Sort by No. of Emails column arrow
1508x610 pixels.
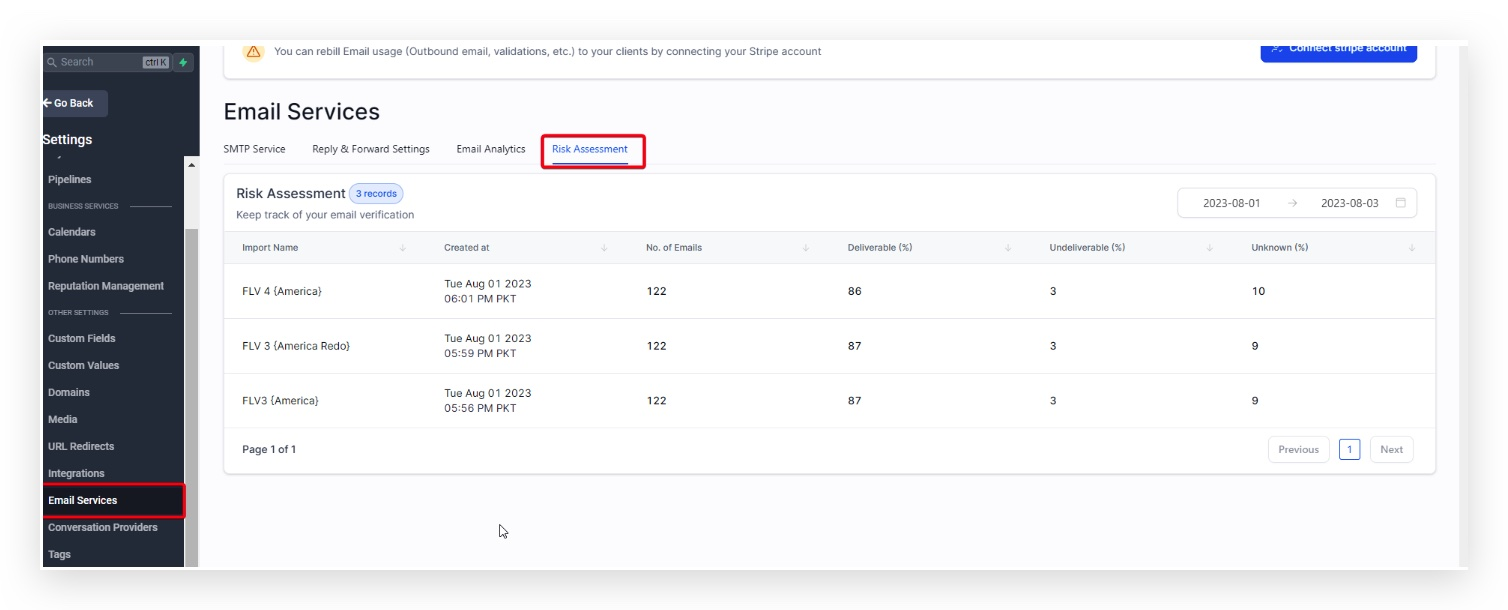(806, 248)
